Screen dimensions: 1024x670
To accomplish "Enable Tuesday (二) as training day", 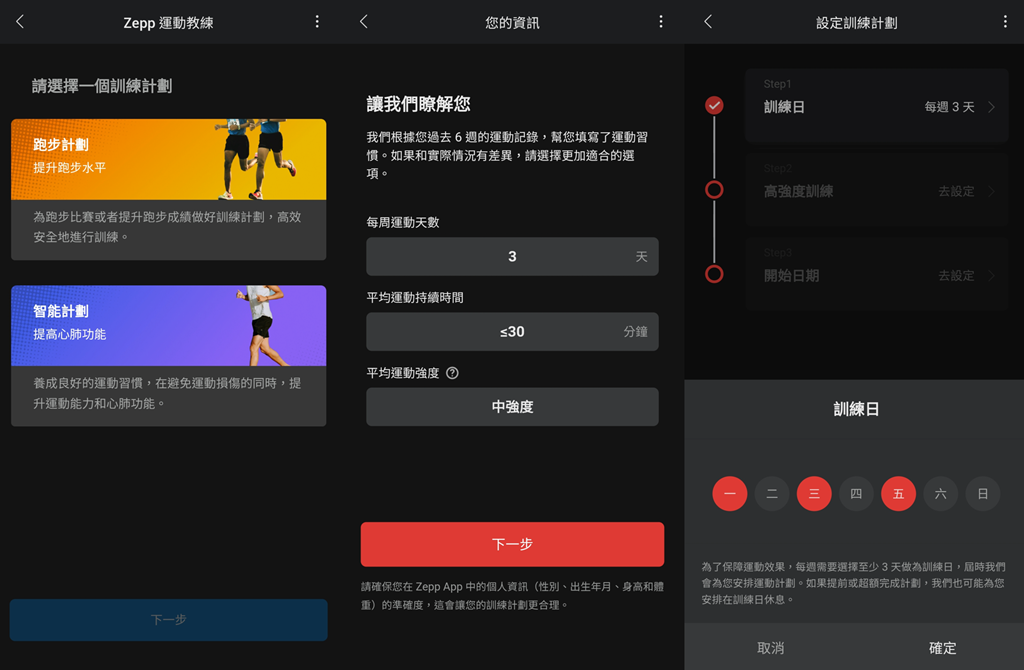I will tap(772, 494).
